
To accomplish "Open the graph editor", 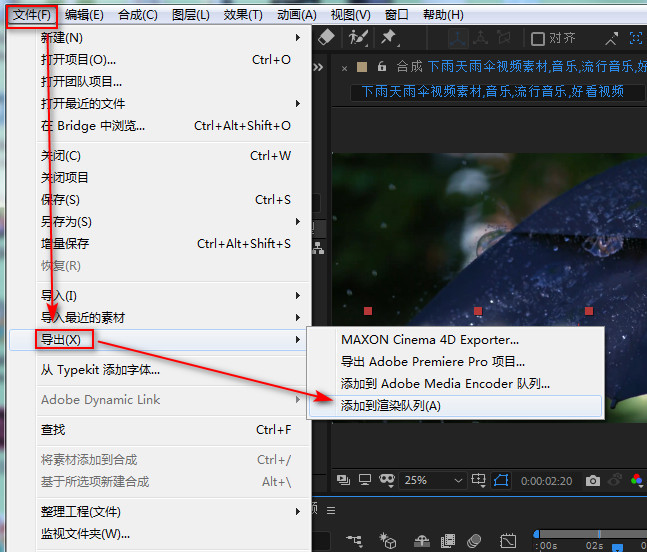I will click(x=508, y=540).
